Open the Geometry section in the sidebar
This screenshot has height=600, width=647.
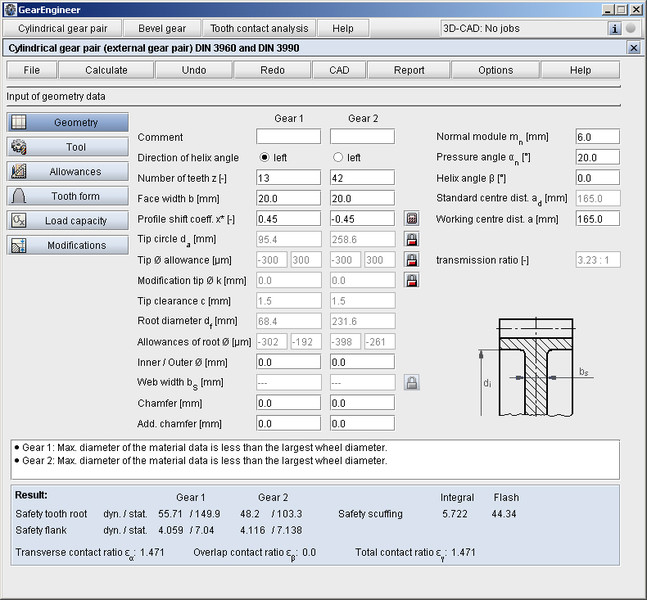pyautogui.click(x=68, y=122)
